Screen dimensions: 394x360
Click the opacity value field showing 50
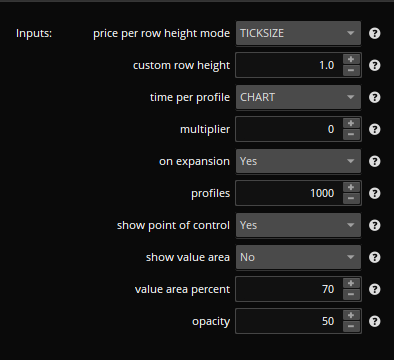pyautogui.click(x=289, y=321)
